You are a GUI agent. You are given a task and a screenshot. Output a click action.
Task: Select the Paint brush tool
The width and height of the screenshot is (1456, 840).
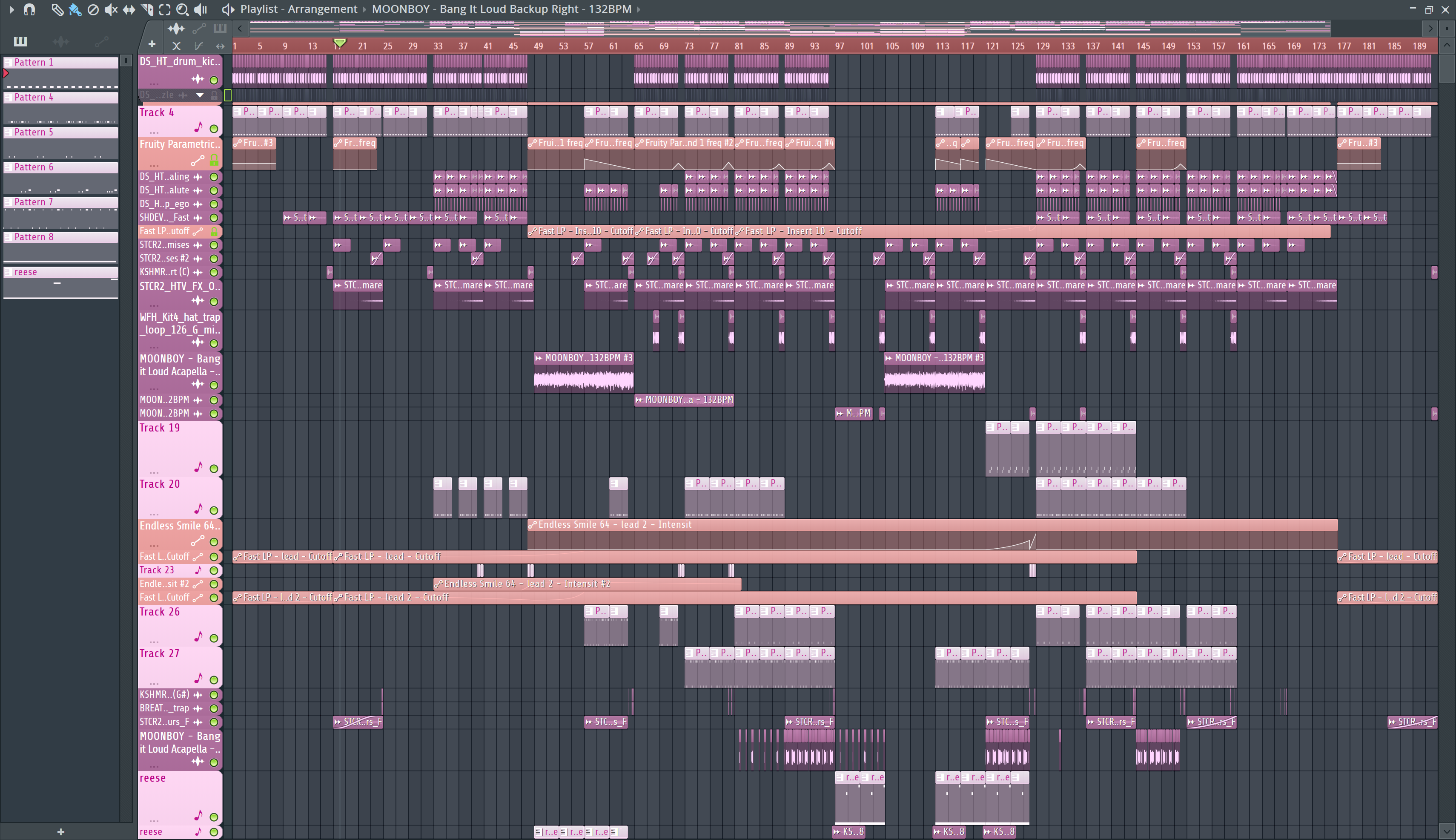point(75,9)
